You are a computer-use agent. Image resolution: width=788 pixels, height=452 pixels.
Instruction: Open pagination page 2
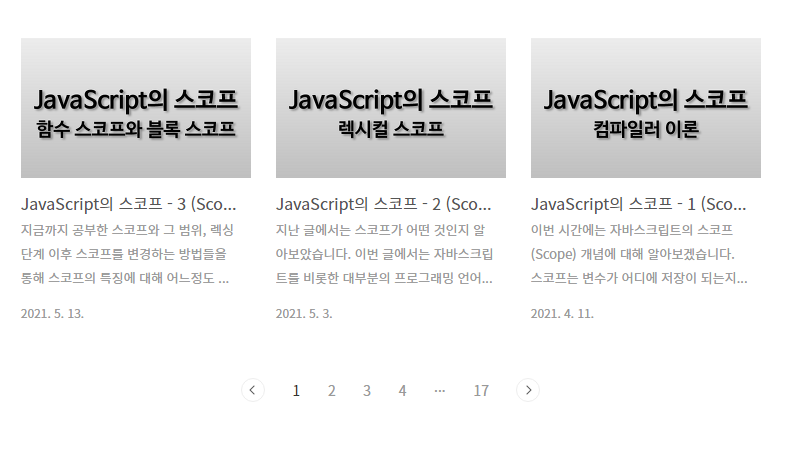coord(332,391)
